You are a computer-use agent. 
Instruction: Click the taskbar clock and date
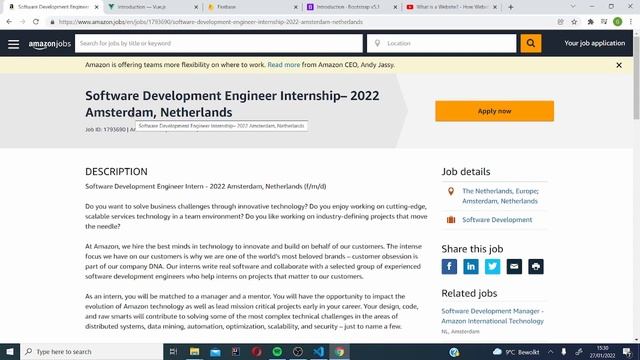pyautogui.click(x=602, y=352)
